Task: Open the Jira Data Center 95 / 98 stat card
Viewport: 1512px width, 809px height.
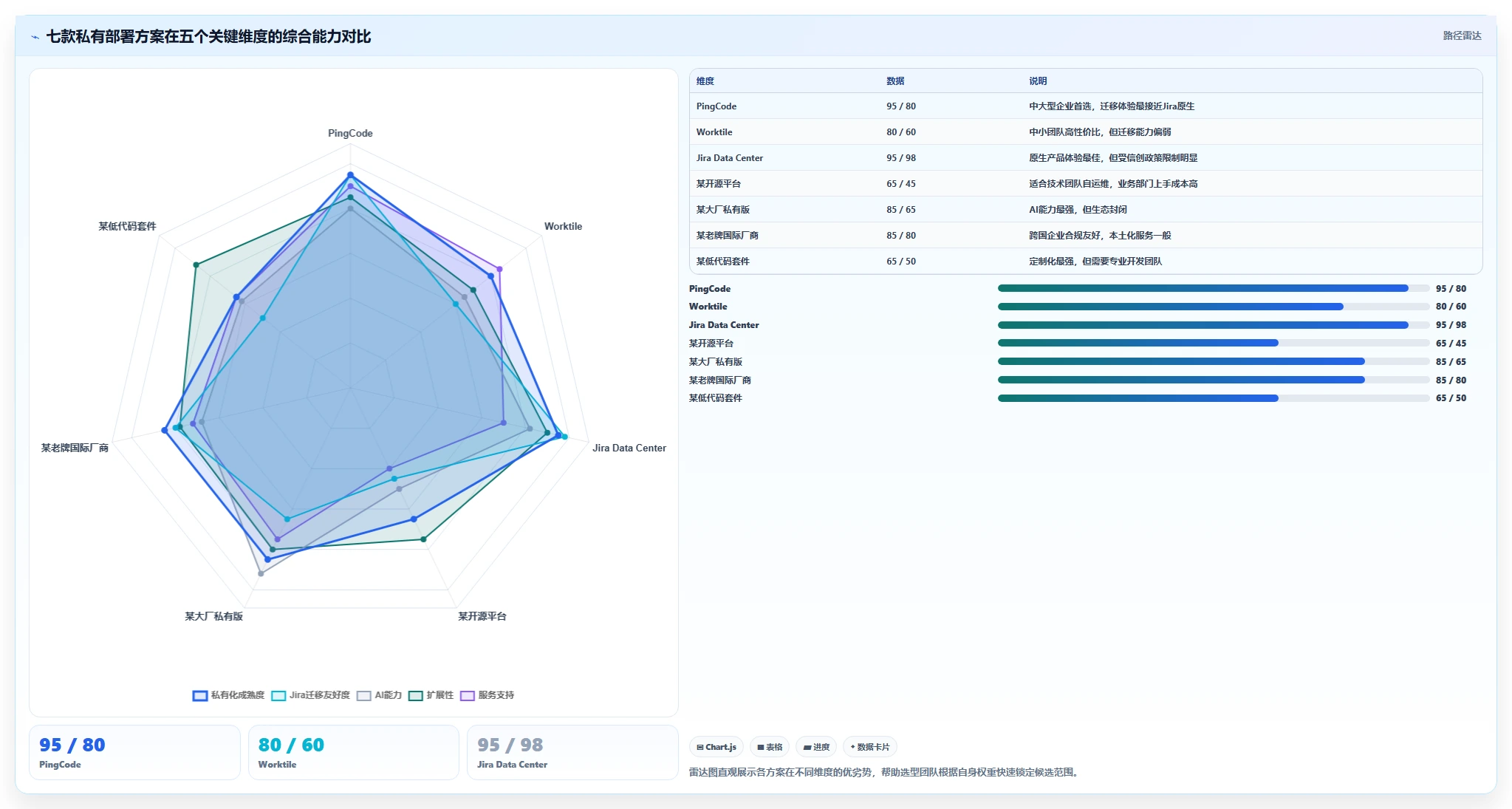Action: click(572, 752)
